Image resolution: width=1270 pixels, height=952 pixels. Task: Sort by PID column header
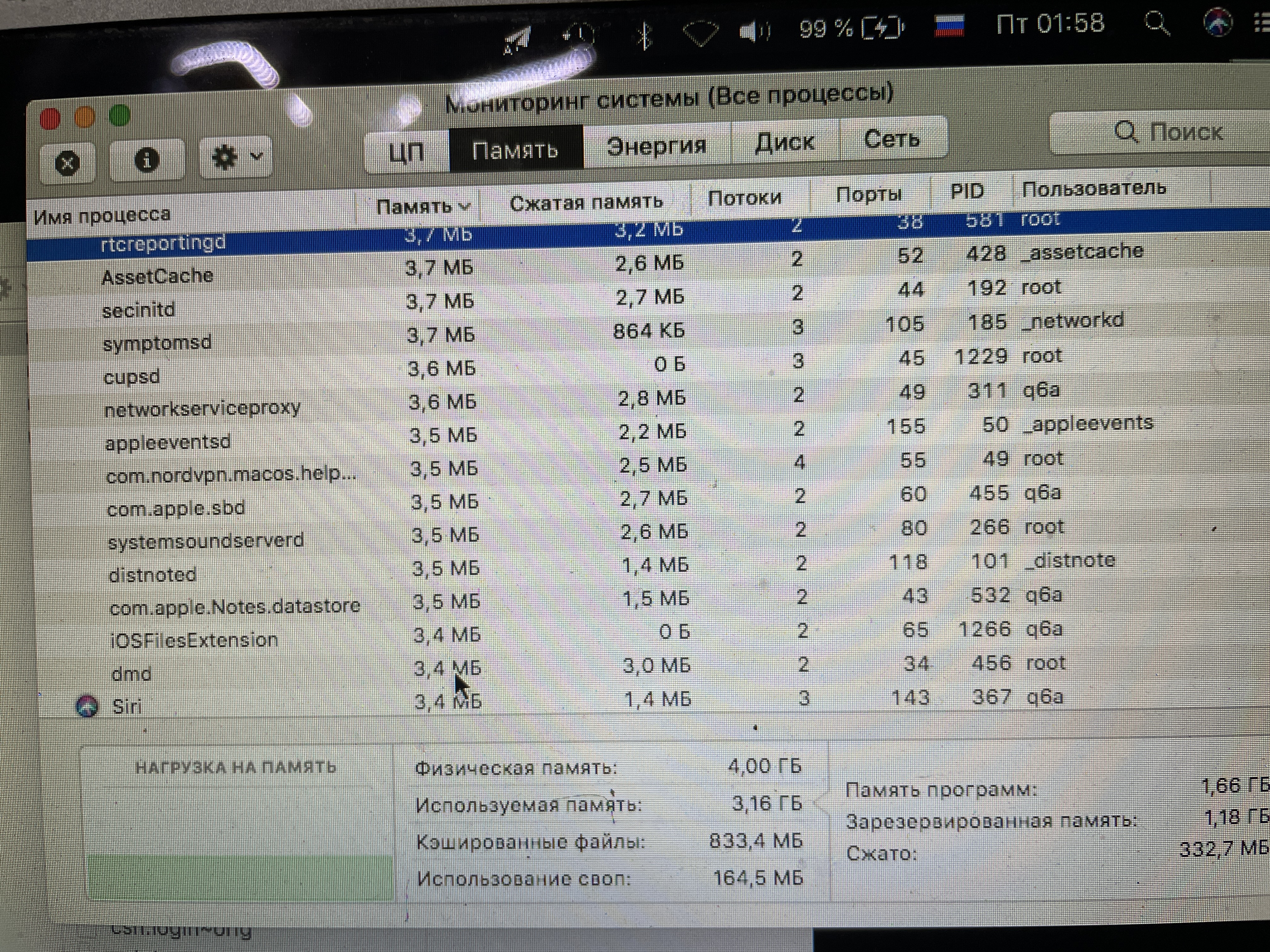[x=967, y=191]
